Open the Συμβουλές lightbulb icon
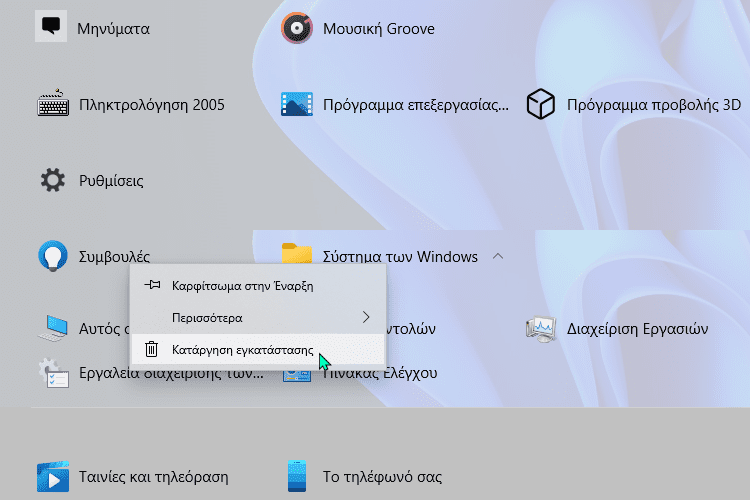Viewport: 750px width, 500px height. [53, 256]
